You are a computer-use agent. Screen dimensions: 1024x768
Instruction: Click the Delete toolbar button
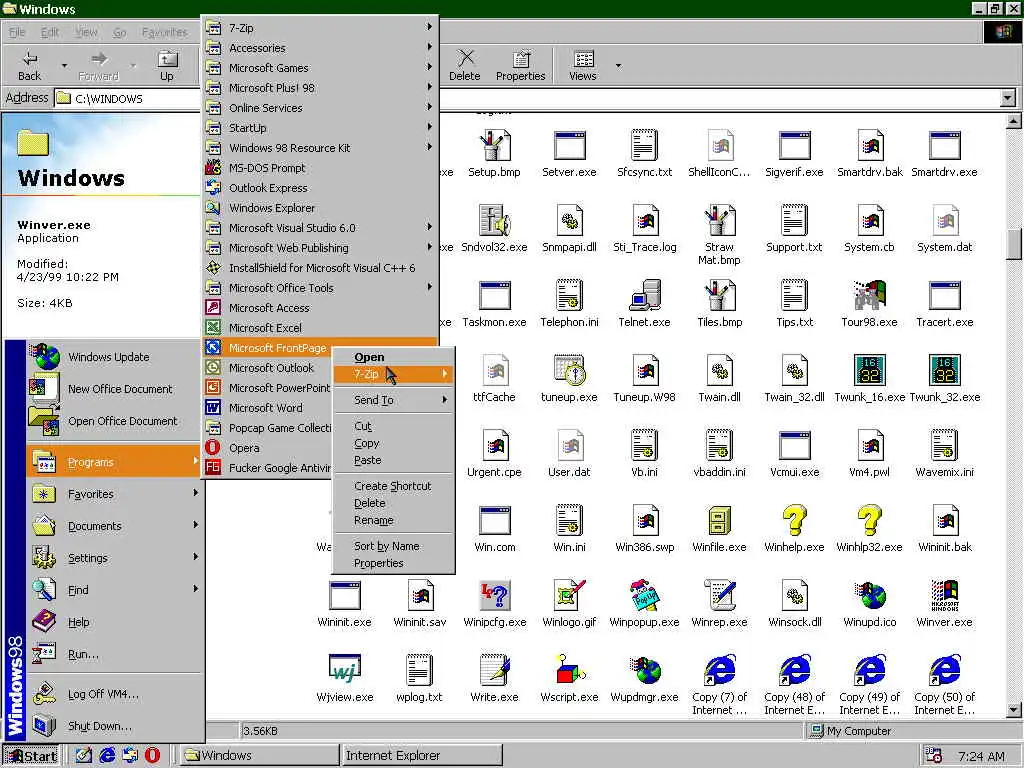[464, 65]
